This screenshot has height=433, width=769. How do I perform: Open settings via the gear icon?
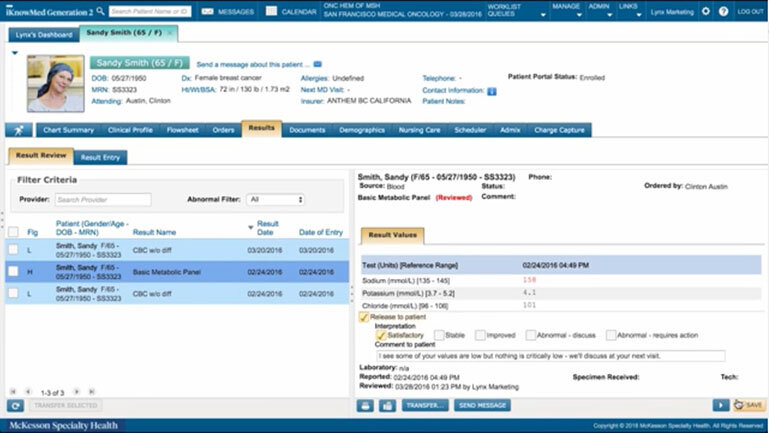(x=705, y=11)
